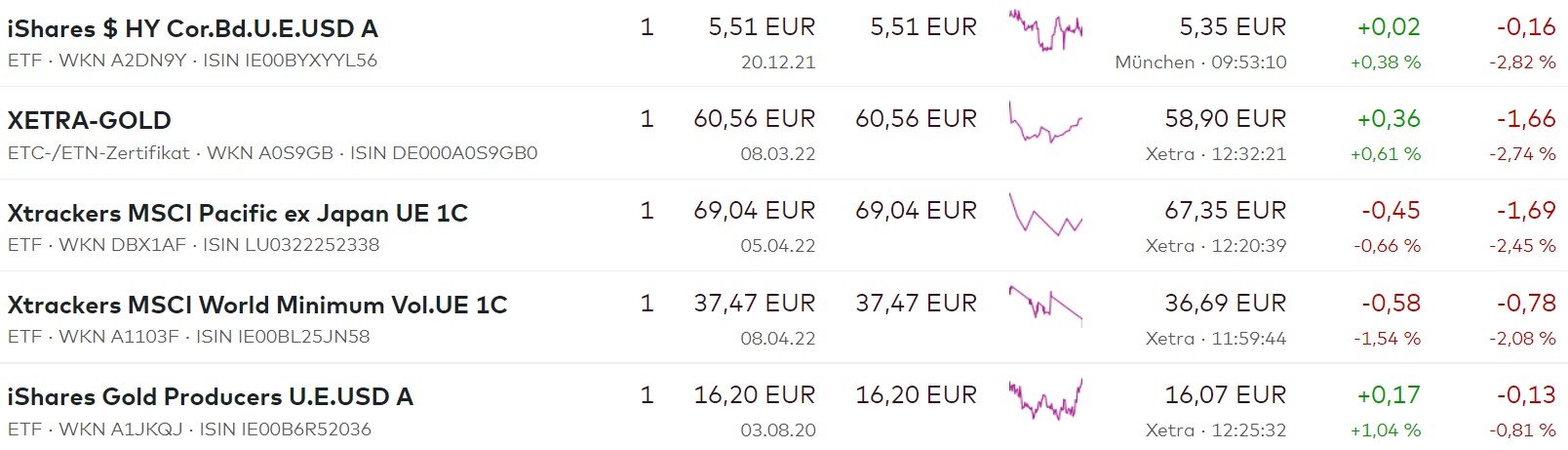This screenshot has height=450, width=1568.
Task: Click the 5,51 EUR purchase price with date 20.12.21
Action: pos(762,28)
